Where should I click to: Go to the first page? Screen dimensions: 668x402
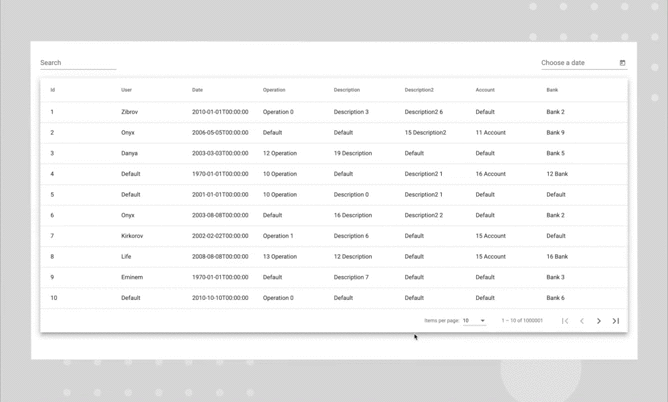565,321
